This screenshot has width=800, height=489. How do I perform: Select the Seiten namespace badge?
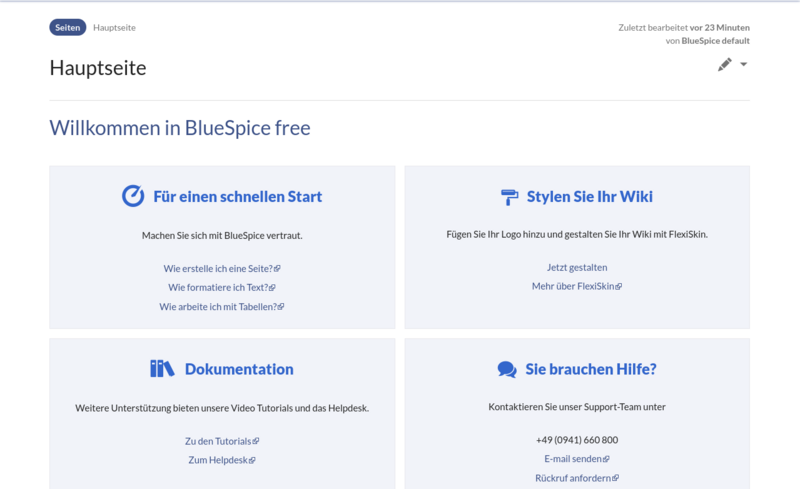coord(67,27)
